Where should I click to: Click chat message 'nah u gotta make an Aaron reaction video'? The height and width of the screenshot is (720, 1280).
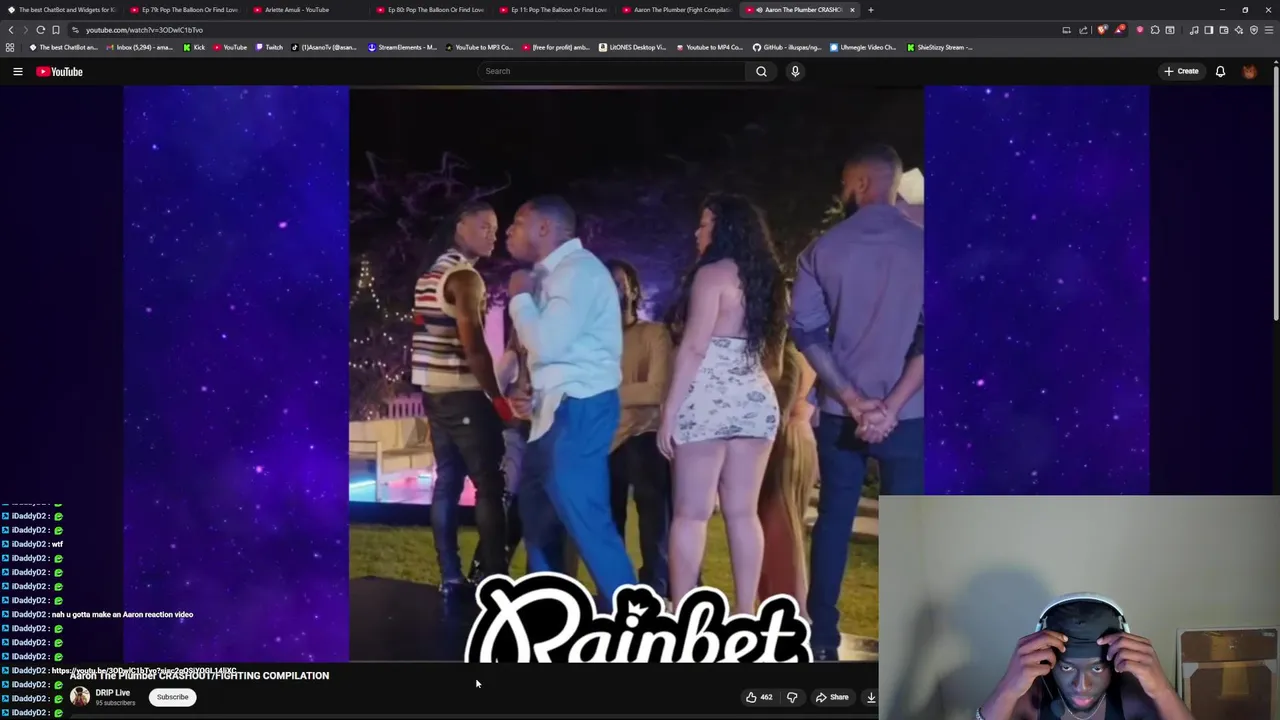point(122,614)
